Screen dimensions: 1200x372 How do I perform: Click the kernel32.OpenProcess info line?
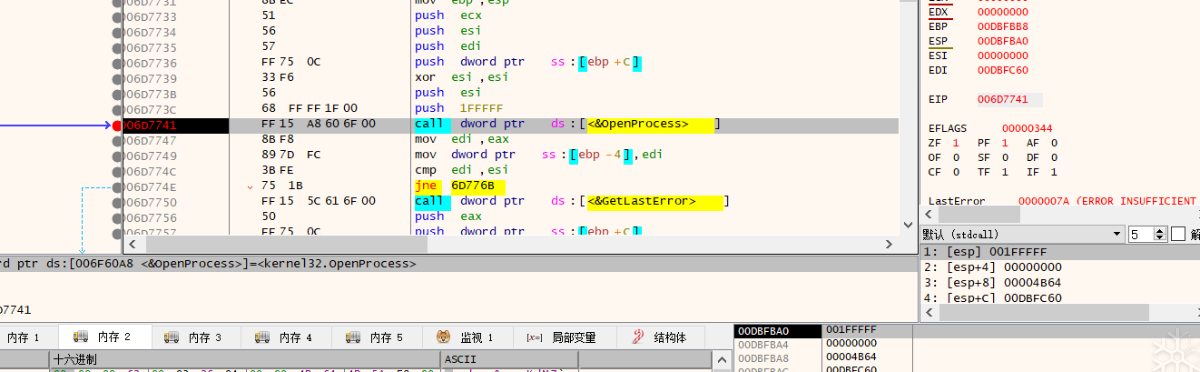tap(208, 263)
